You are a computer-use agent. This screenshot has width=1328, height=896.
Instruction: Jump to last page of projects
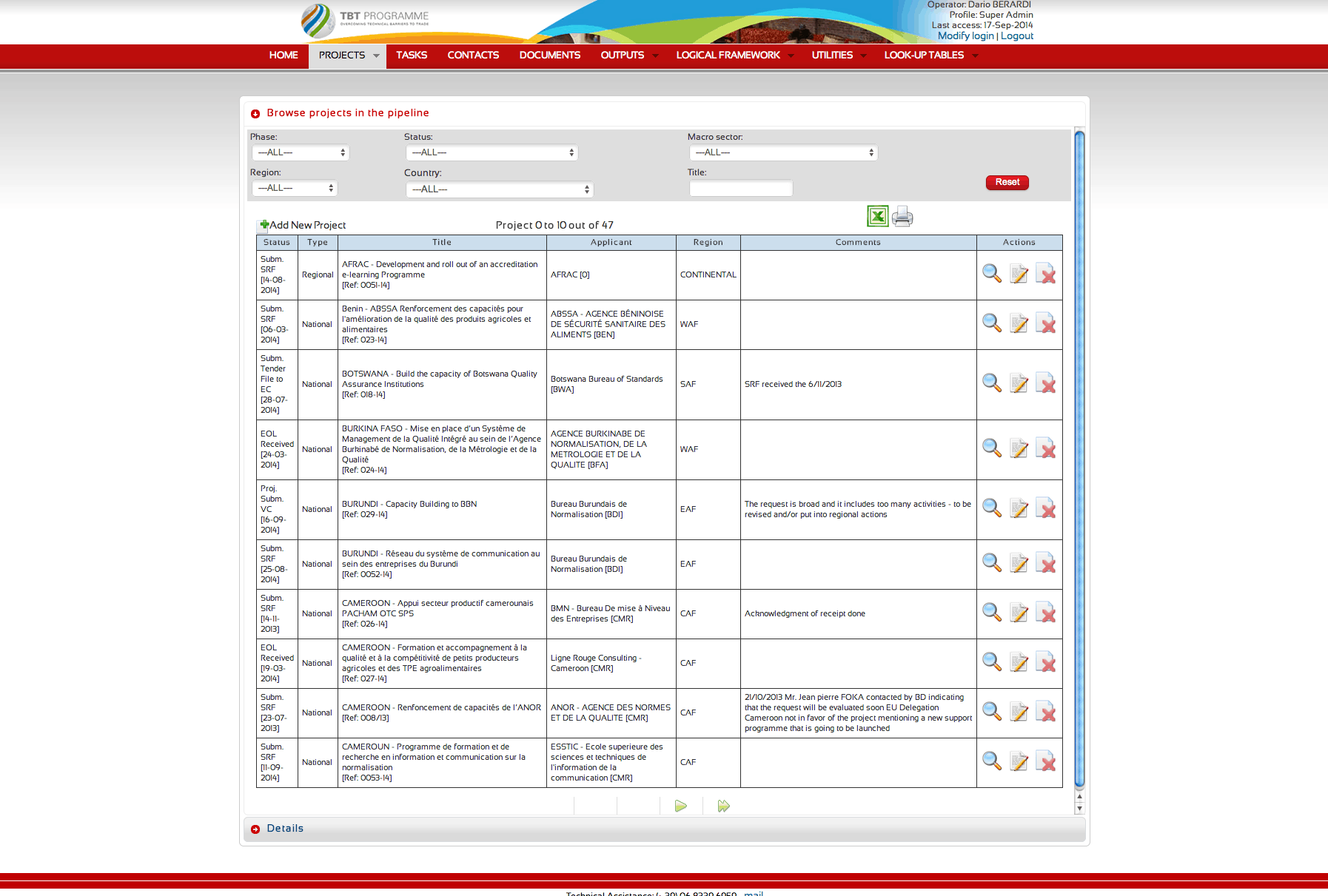724,806
